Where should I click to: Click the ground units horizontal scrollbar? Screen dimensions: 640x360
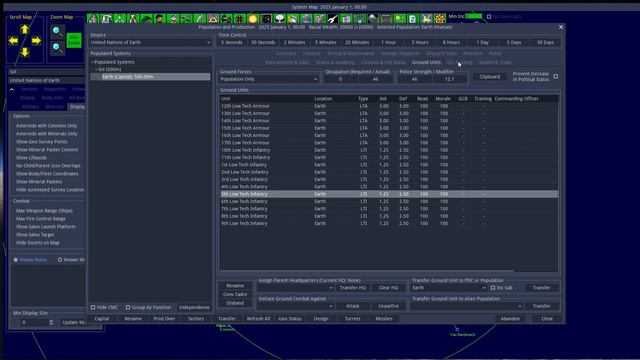click(x=367, y=271)
